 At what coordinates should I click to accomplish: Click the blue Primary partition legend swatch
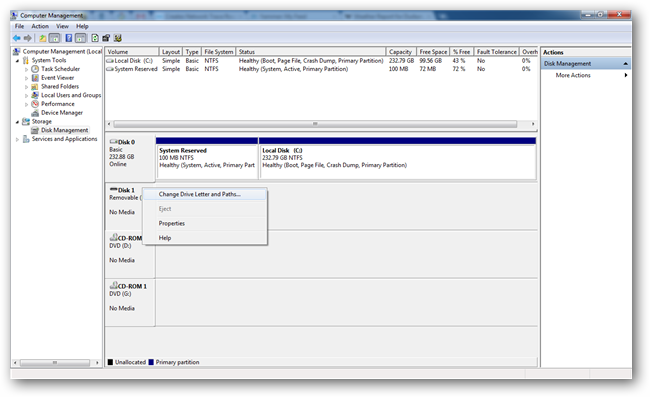pos(151,362)
